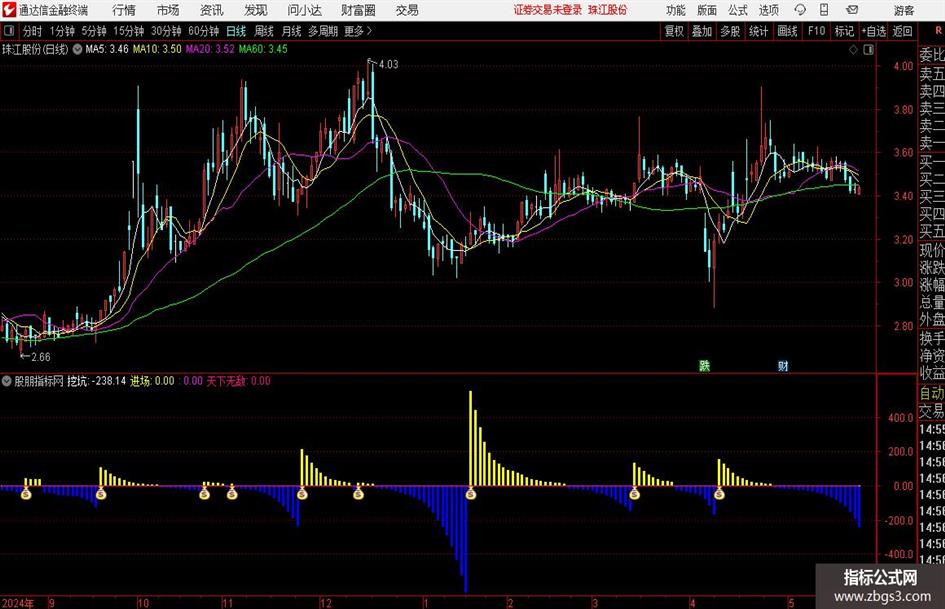This screenshot has height=609, width=945.
Task: Click the 4.03 high price label on the chart
Action: coord(389,64)
